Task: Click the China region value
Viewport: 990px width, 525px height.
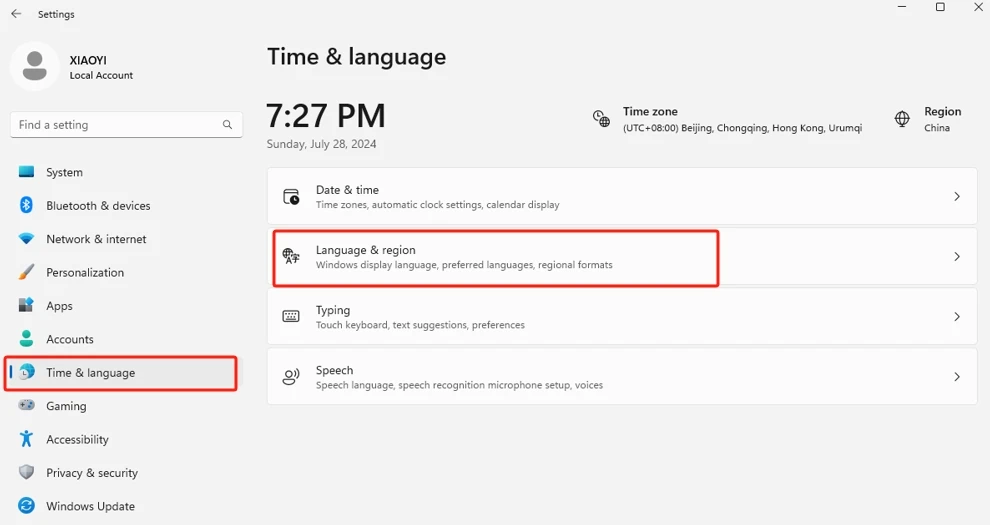Action: (937, 128)
